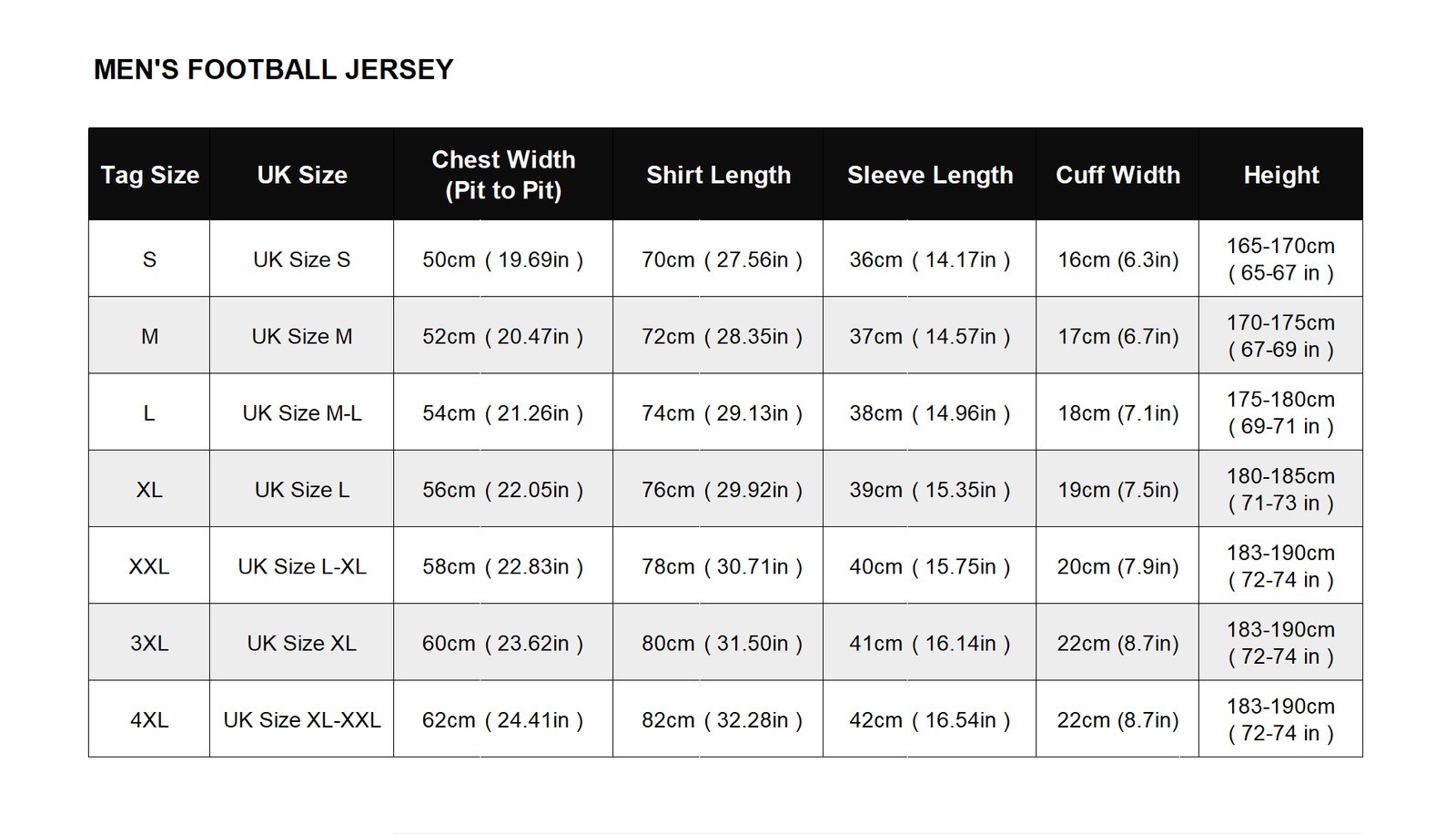Click the MEN'S FOOTBALL JERSEY title
The image size is (1456, 834).
pyautogui.click(x=273, y=70)
